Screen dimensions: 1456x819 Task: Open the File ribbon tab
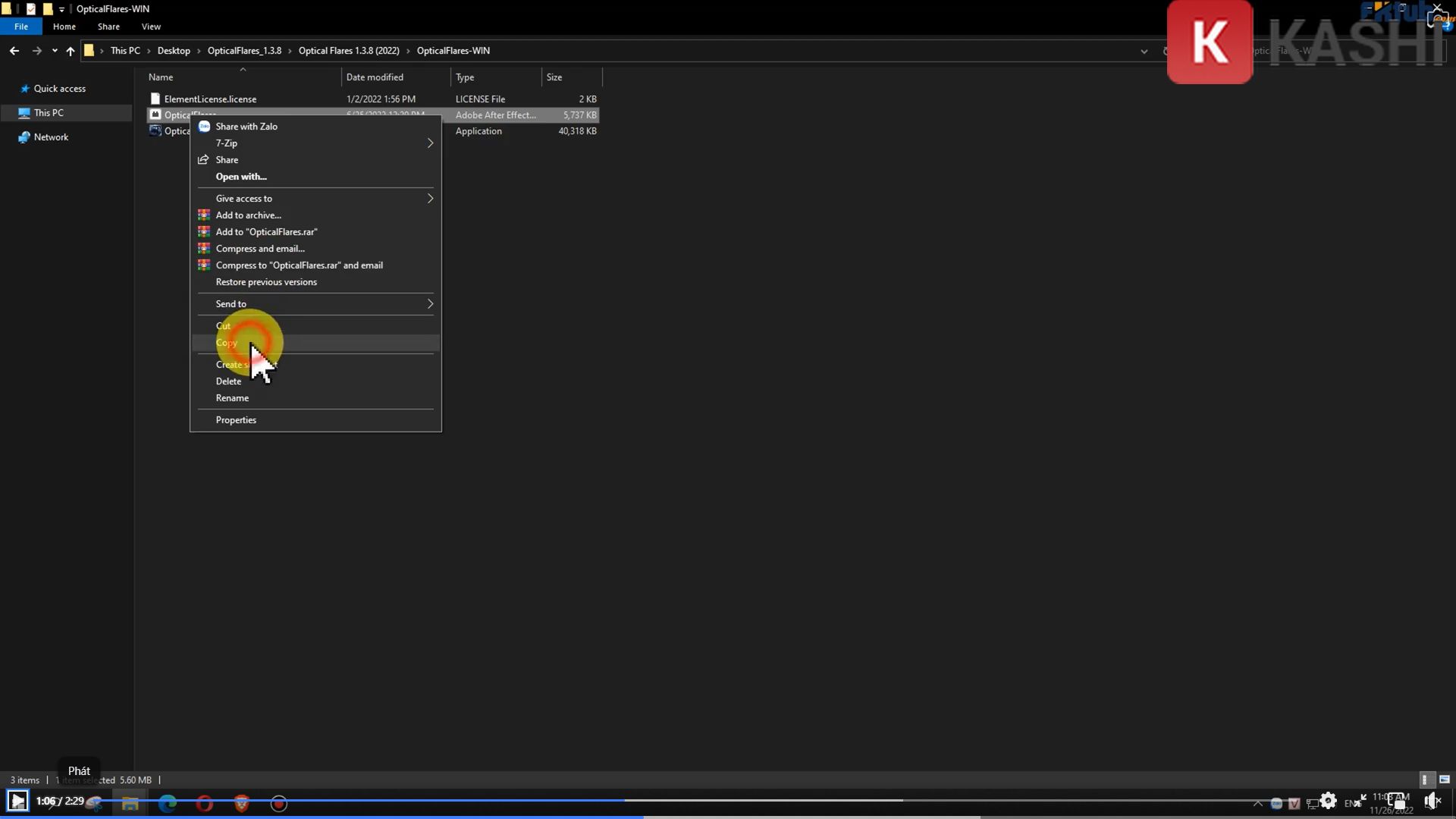coord(21,27)
